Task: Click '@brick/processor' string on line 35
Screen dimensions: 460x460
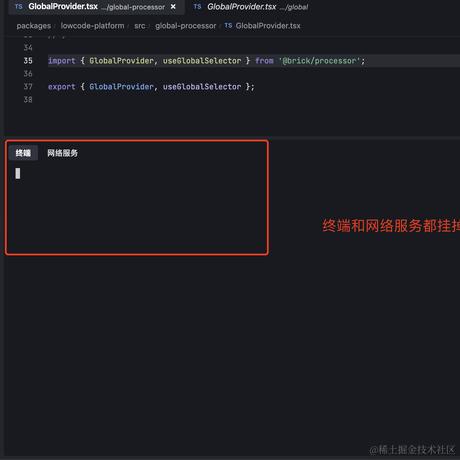Action: (x=320, y=61)
